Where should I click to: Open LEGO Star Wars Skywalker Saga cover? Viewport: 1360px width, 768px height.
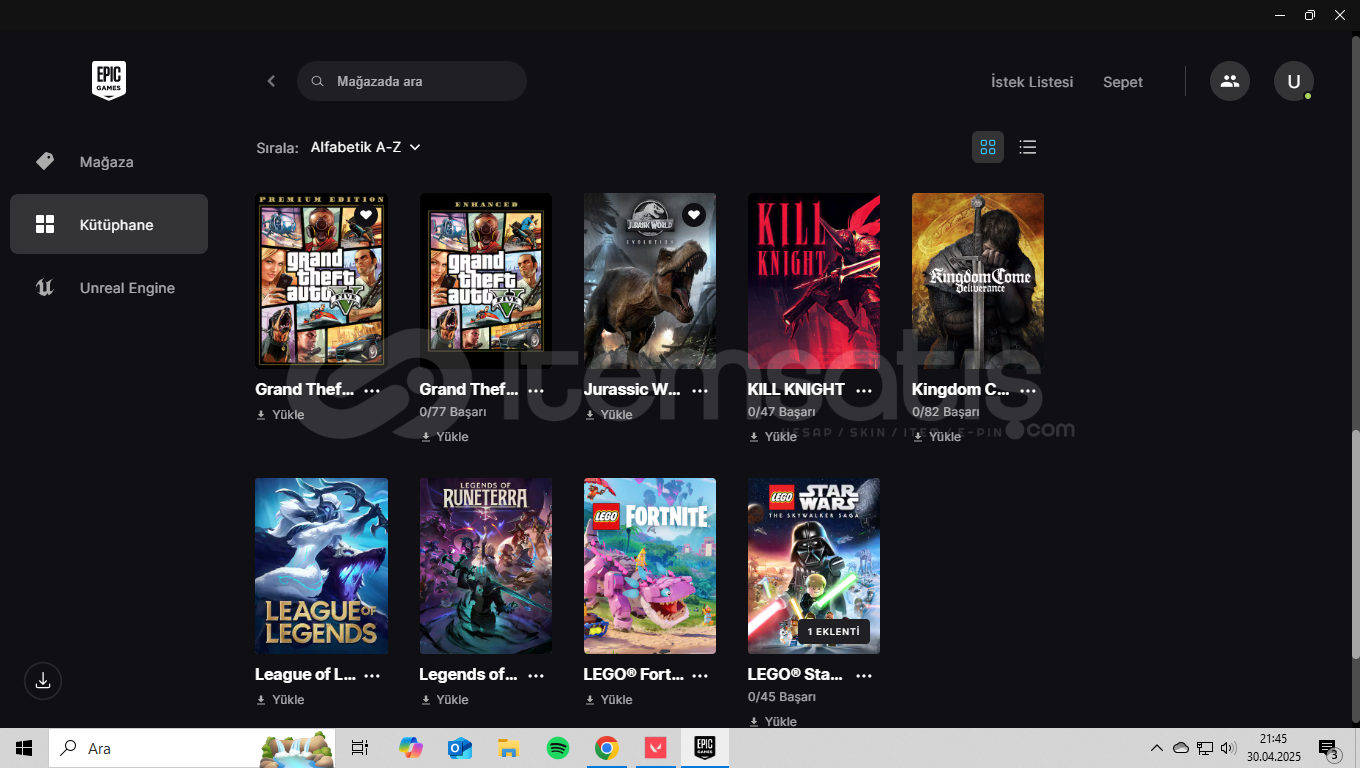[814, 566]
